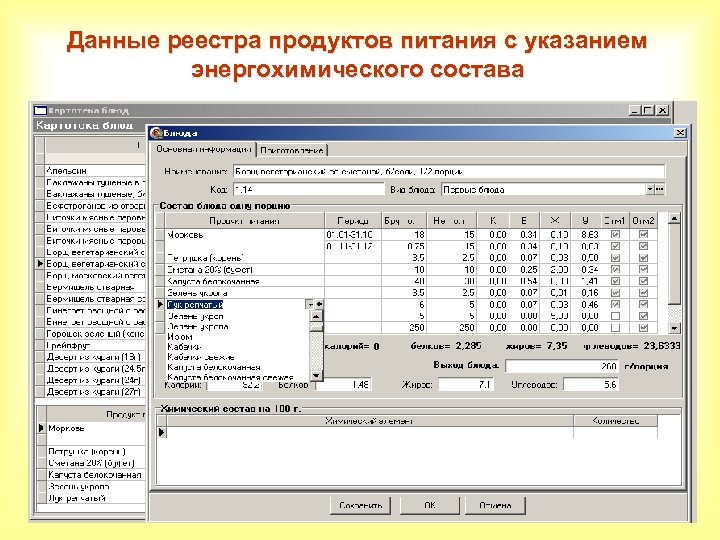Image resolution: width=720 pixels, height=540 pixels.
Task: Click the ellipsis button beside Вид блюда
Action: click(659, 189)
